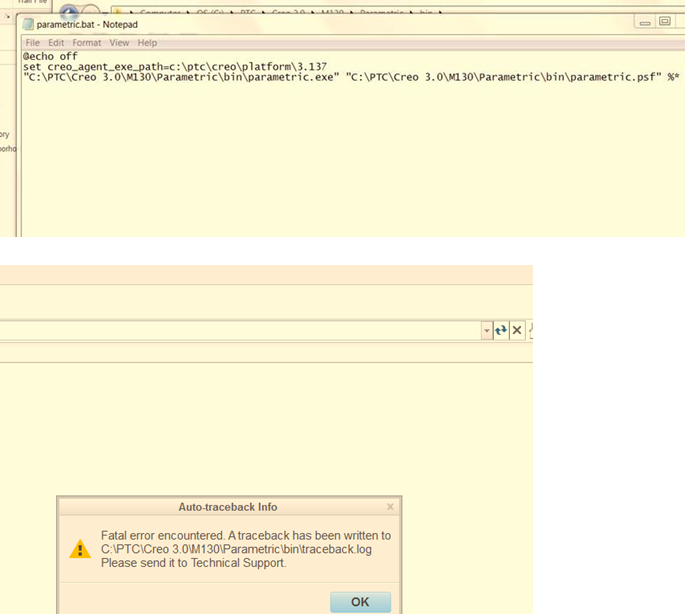This screenshot has height=614, width=685.
Task: Click the parametric.psf path text
Action: click(504, 77)
